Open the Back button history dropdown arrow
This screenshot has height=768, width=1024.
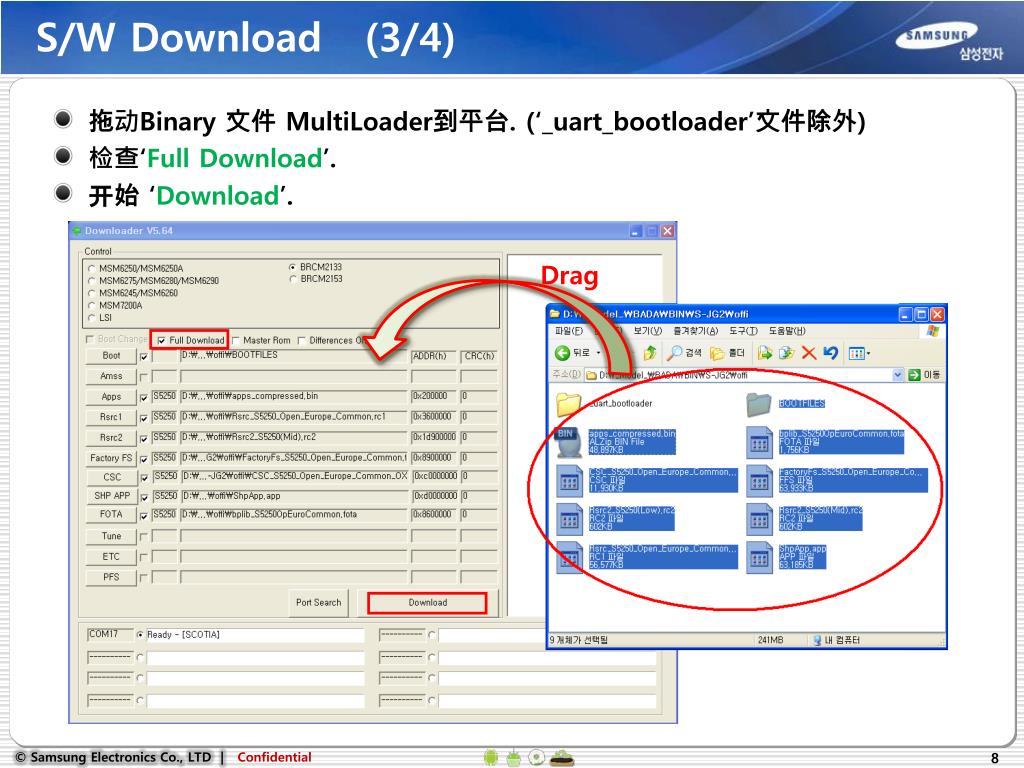[598, 353]
